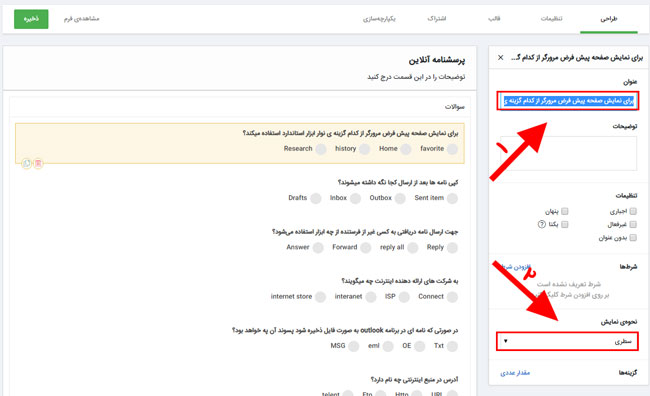The width and height of the screenshot is (650, 396).
Task: Select the question about outlook file extension
Action: click(345, 330)
